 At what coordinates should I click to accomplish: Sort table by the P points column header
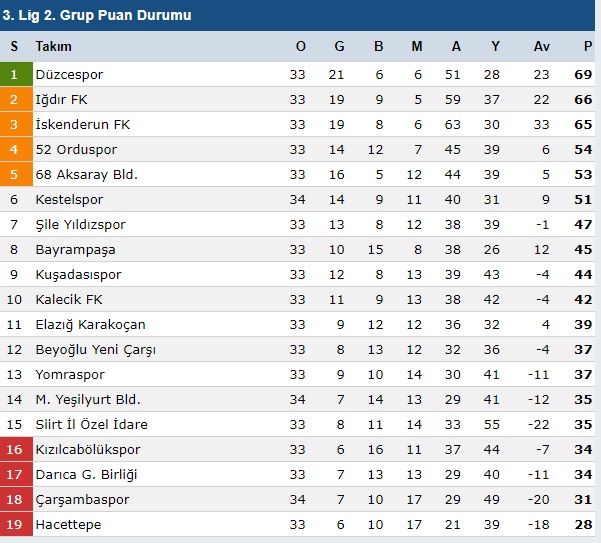click(588, 47)
